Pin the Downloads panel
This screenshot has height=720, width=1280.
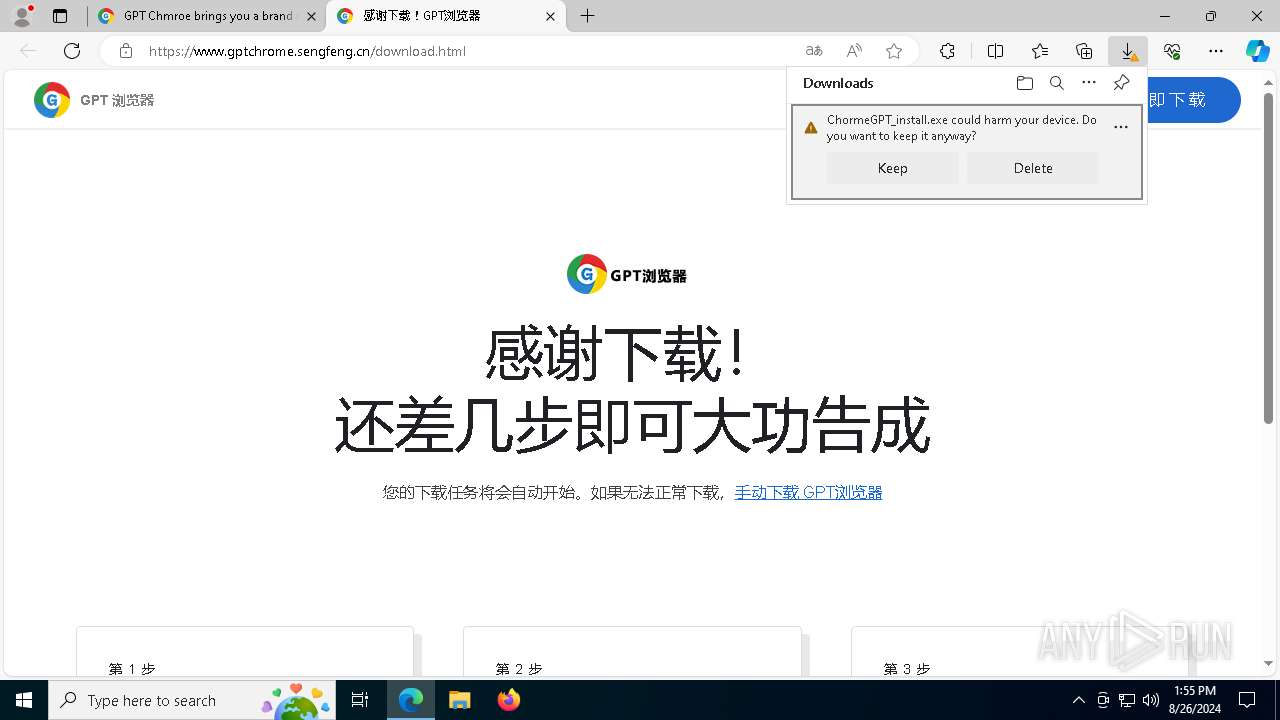[1121, 83]
